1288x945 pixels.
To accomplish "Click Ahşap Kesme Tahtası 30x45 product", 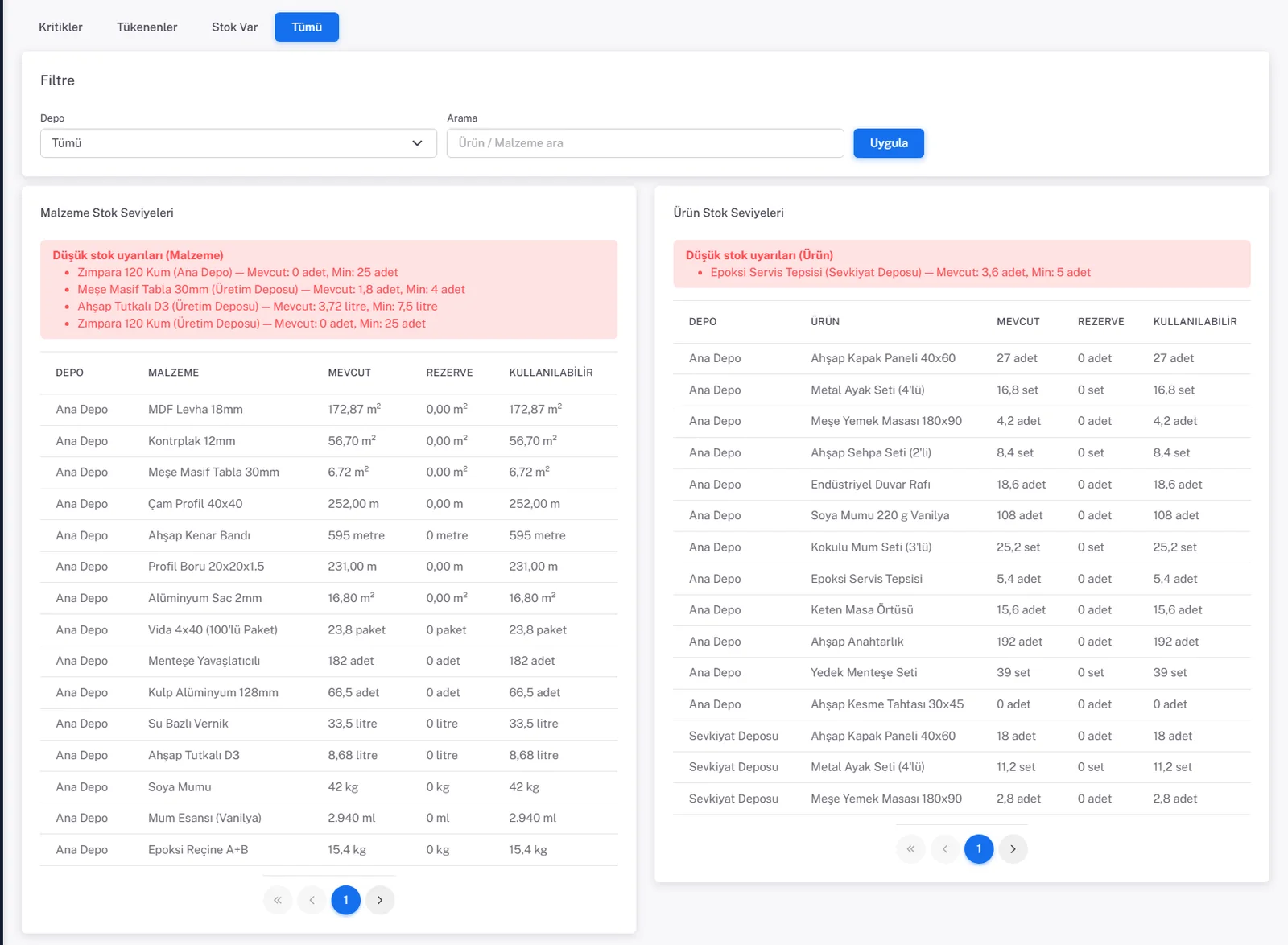I will point(887,704).
